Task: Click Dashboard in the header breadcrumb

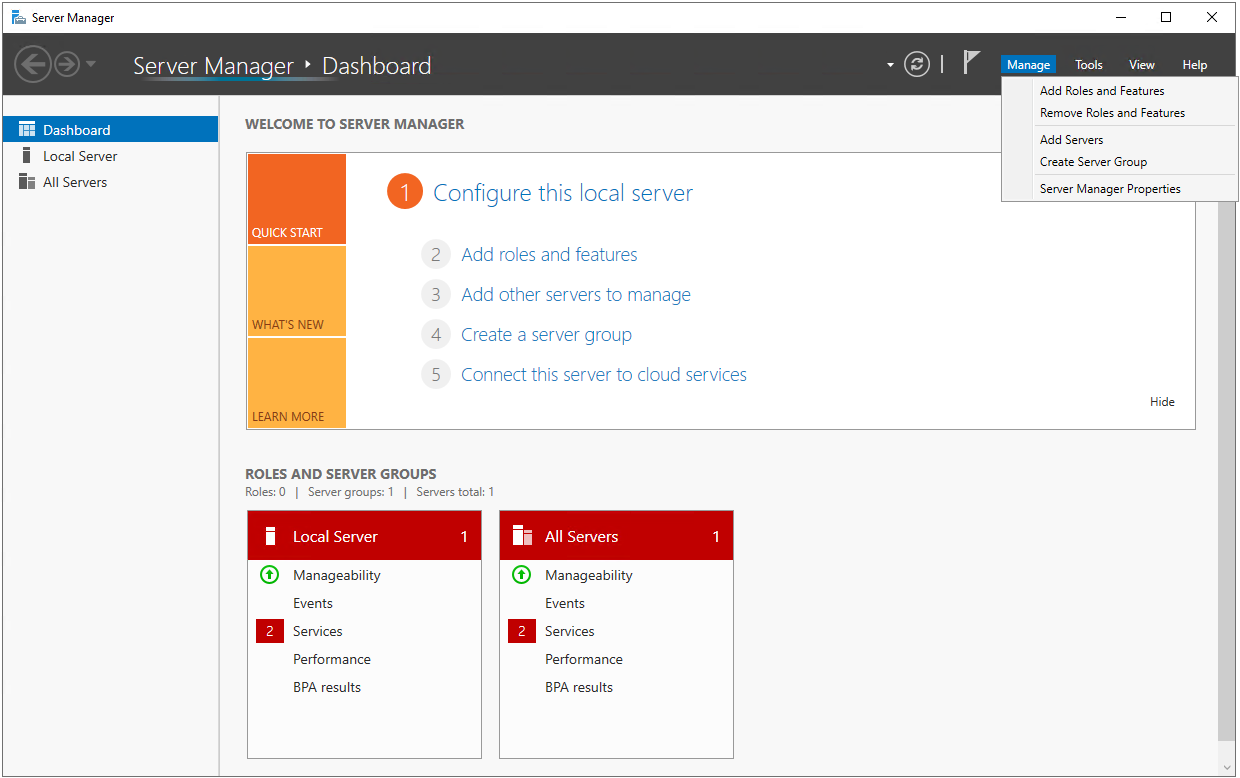Action: point(376,66)
